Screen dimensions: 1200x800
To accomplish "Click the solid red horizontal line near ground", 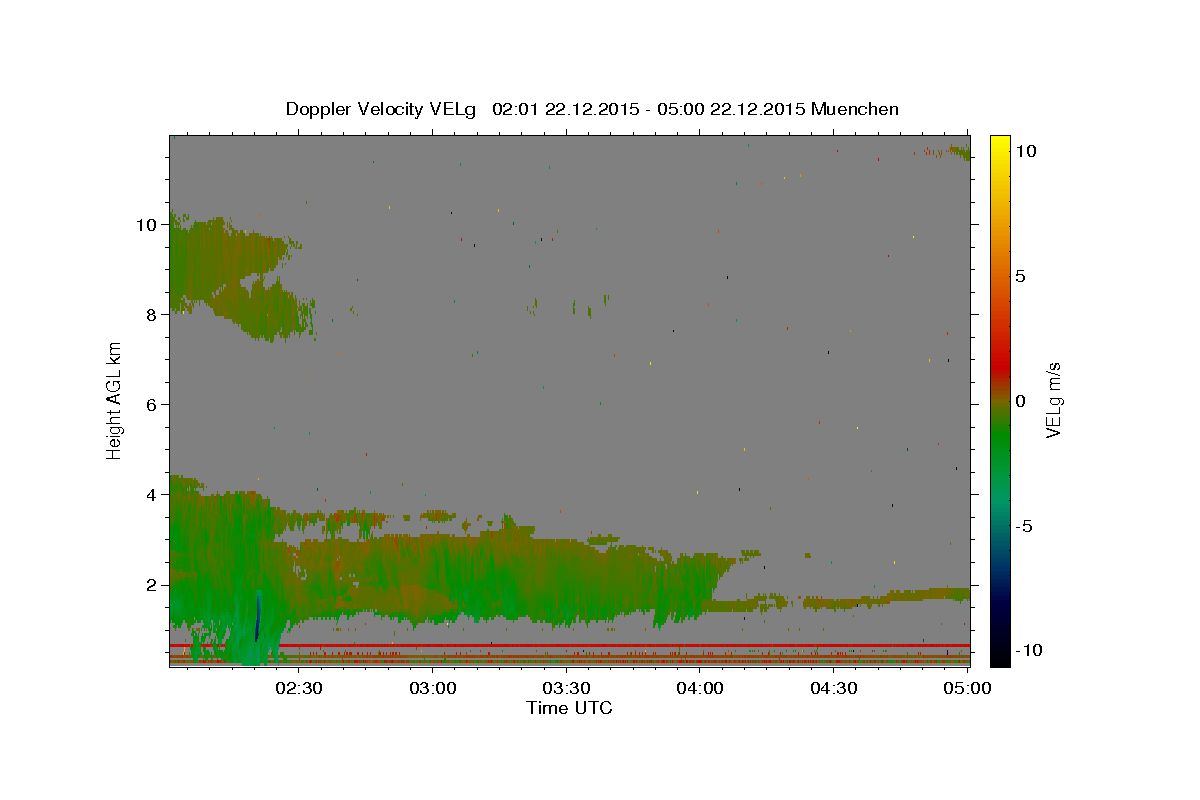I will [570, 646].
